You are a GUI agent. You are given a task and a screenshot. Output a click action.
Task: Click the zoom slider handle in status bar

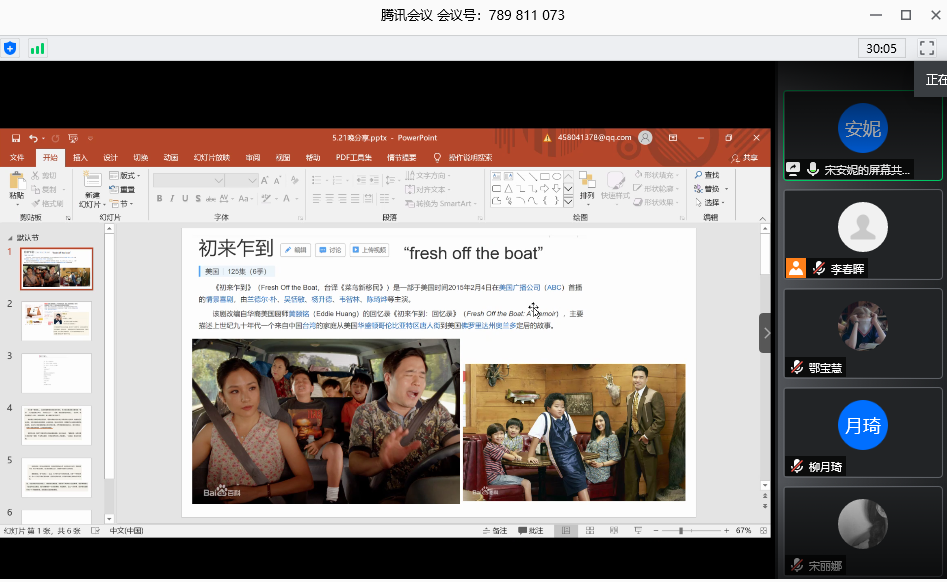pyautogui.click(x=681, y=531)
